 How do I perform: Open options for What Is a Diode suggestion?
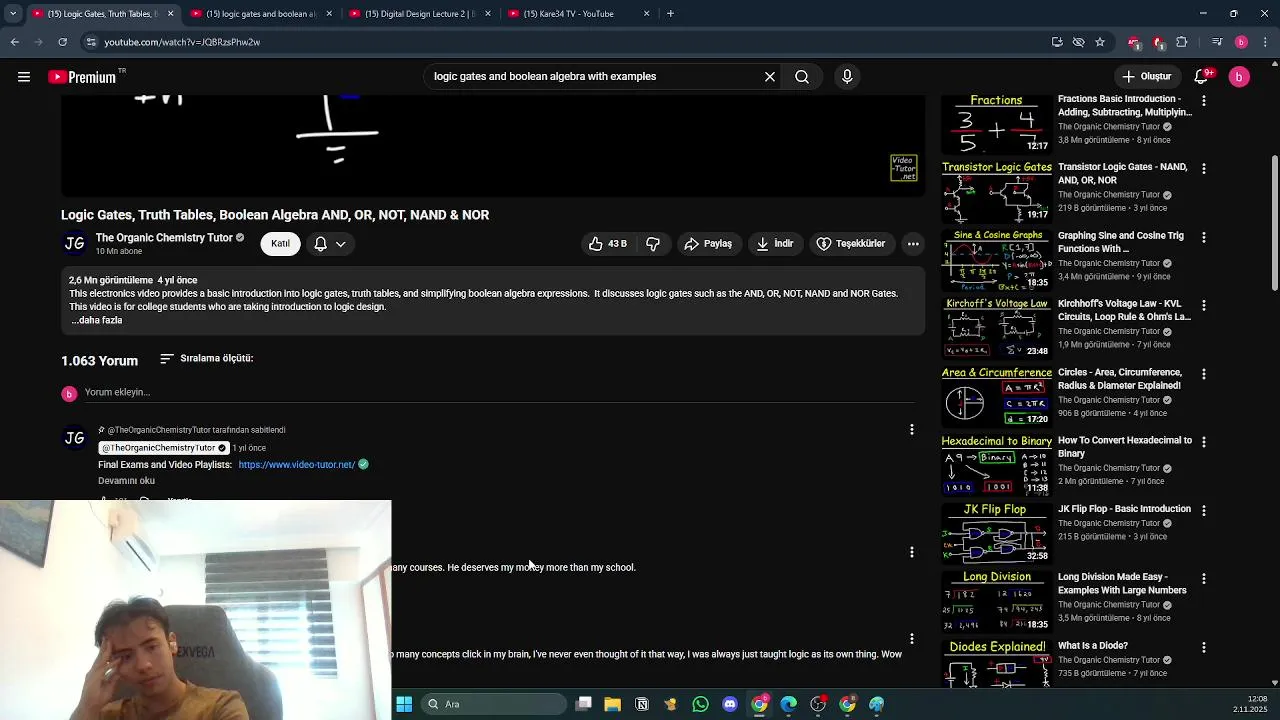click(x=1203, y=647)
